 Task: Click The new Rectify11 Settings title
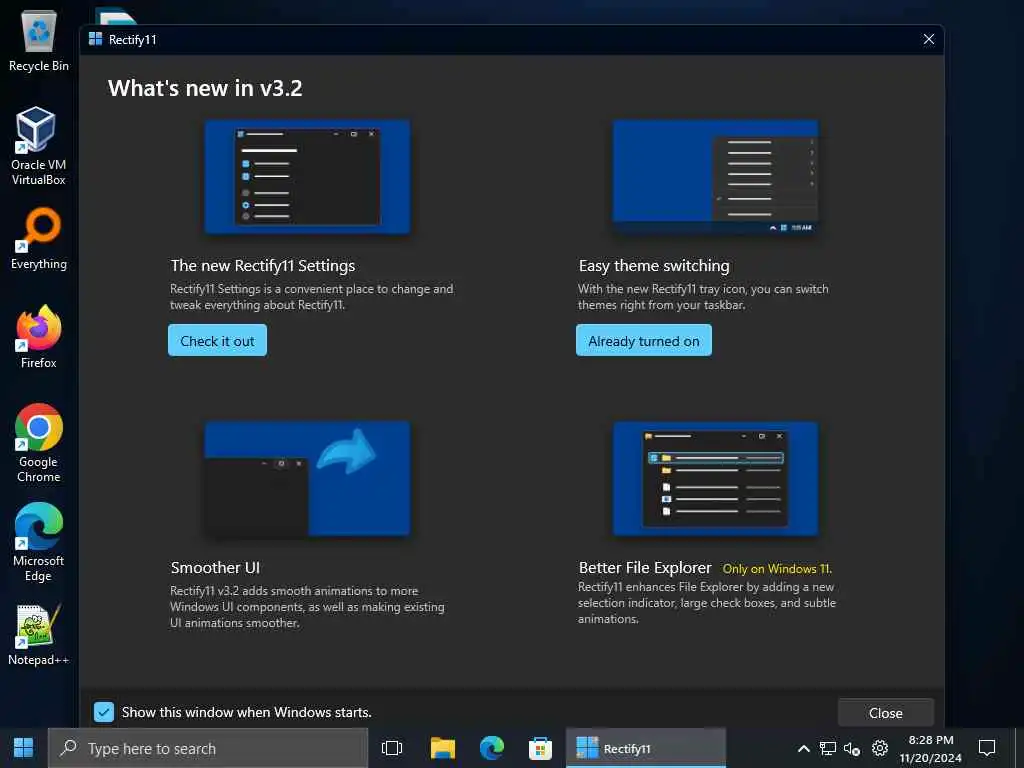(x=263, y=266)
